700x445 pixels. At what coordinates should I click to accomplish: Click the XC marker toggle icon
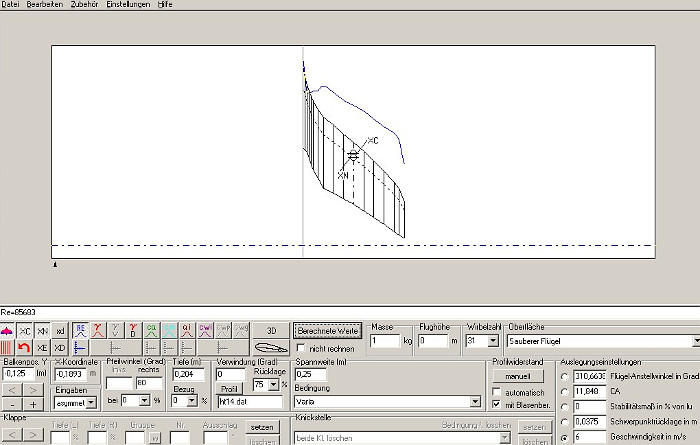click(25, 330)
